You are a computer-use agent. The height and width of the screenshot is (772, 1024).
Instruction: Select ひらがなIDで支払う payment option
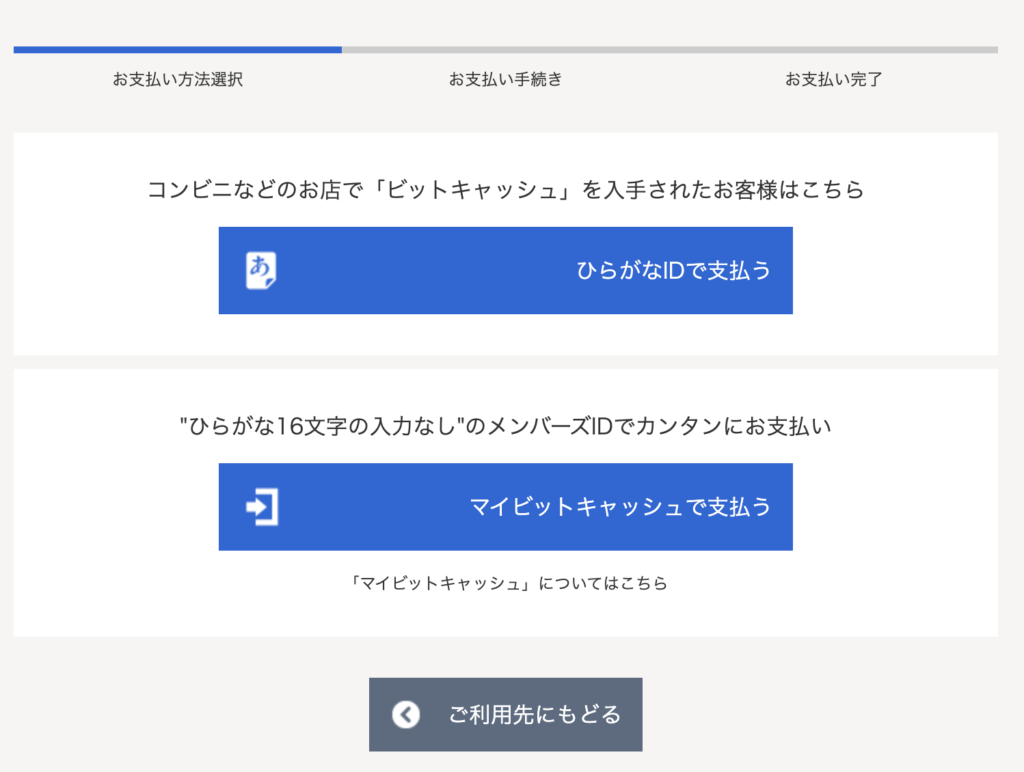[505, 270]
